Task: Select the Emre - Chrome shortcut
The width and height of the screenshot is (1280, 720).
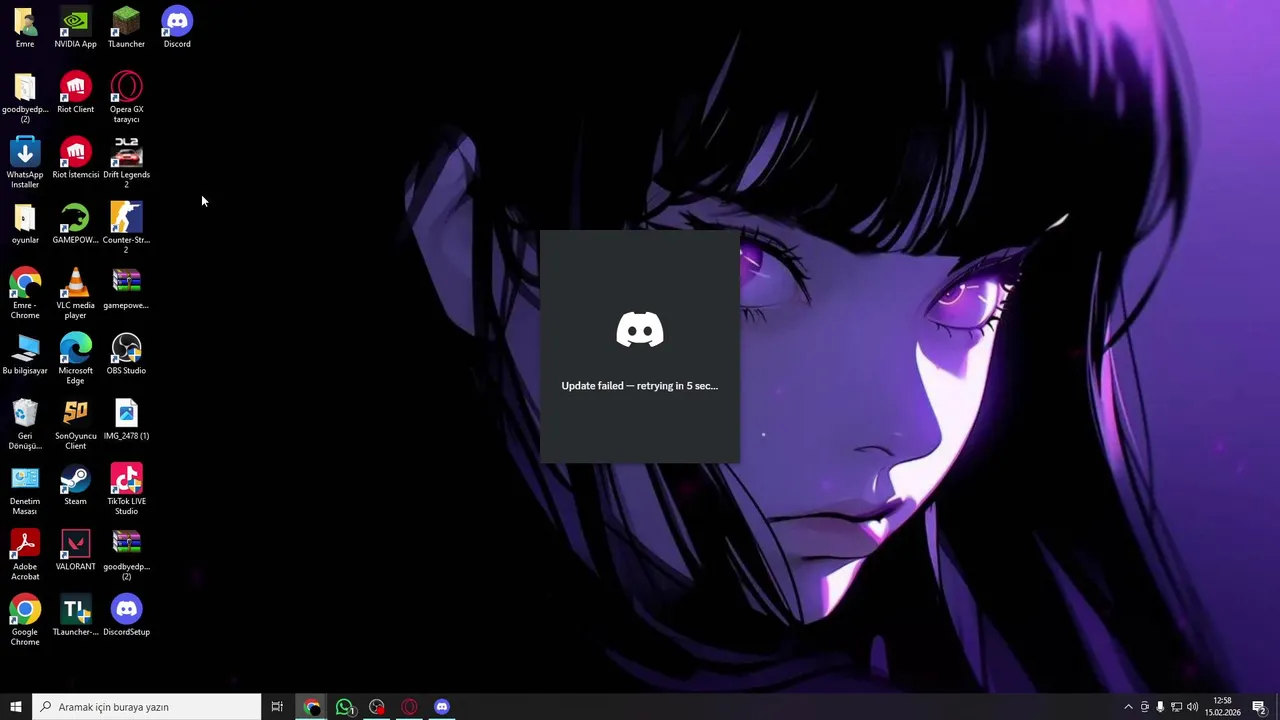Action: [x=25, y=293]
